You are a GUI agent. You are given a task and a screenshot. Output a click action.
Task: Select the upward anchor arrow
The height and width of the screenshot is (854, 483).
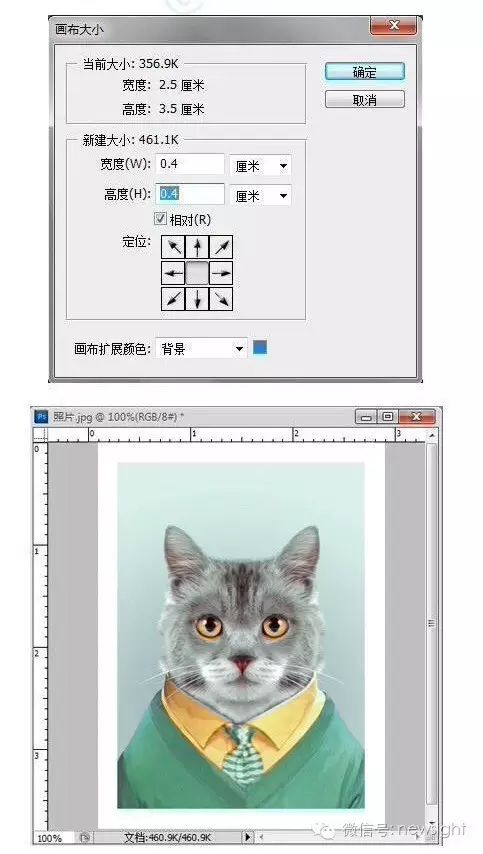click(x=197, y=247)
